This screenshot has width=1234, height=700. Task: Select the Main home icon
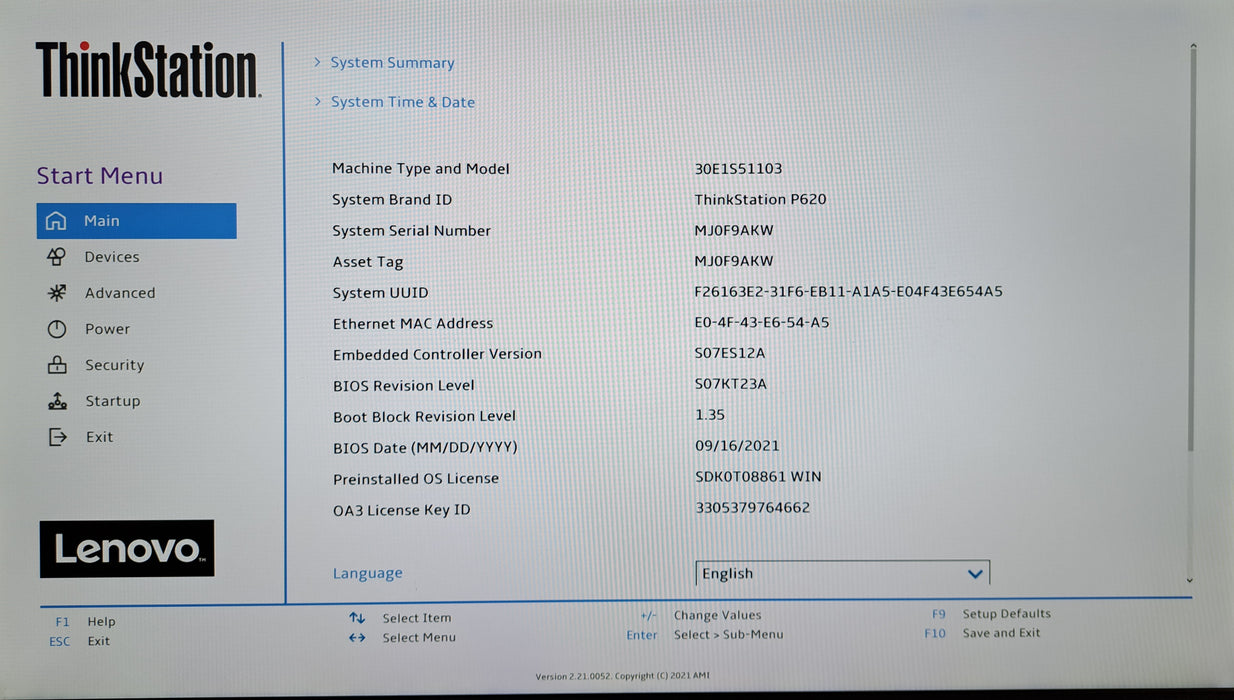pyautogui.click(x=57, y=221)
